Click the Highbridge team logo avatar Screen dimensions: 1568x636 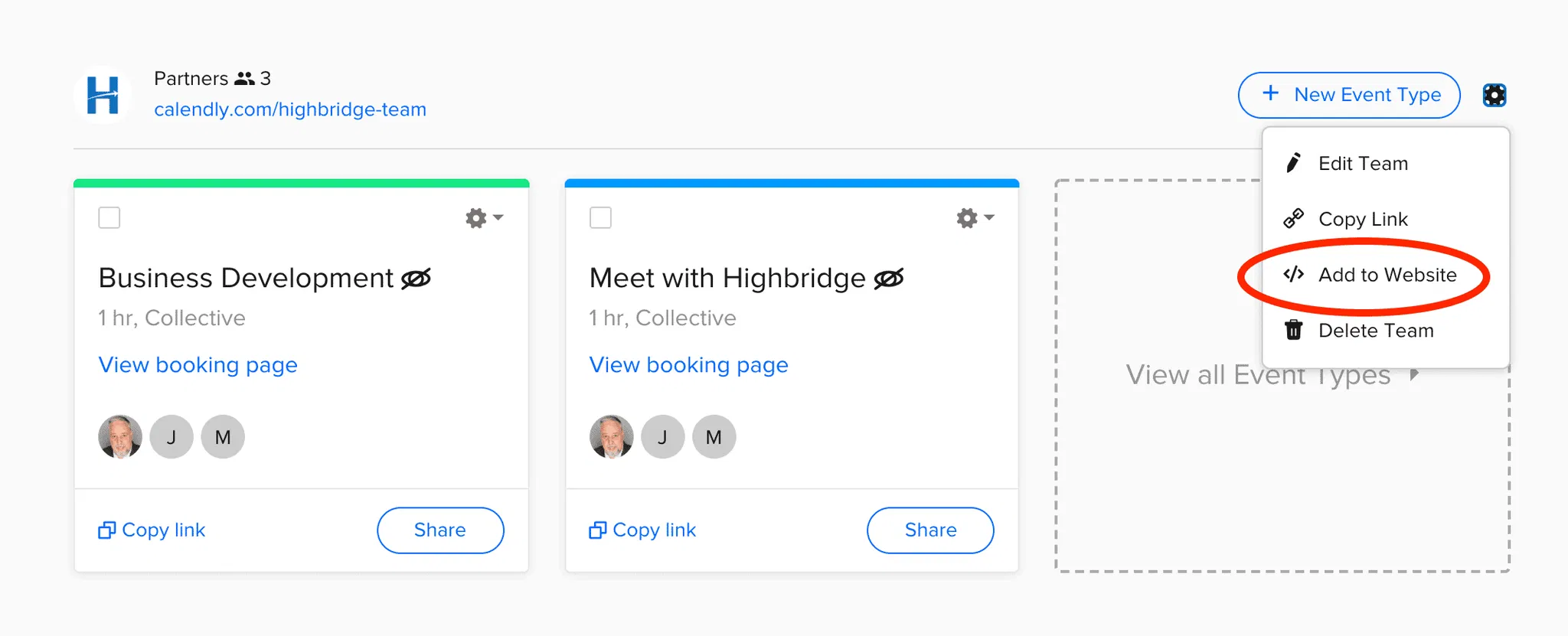(103, 96)
